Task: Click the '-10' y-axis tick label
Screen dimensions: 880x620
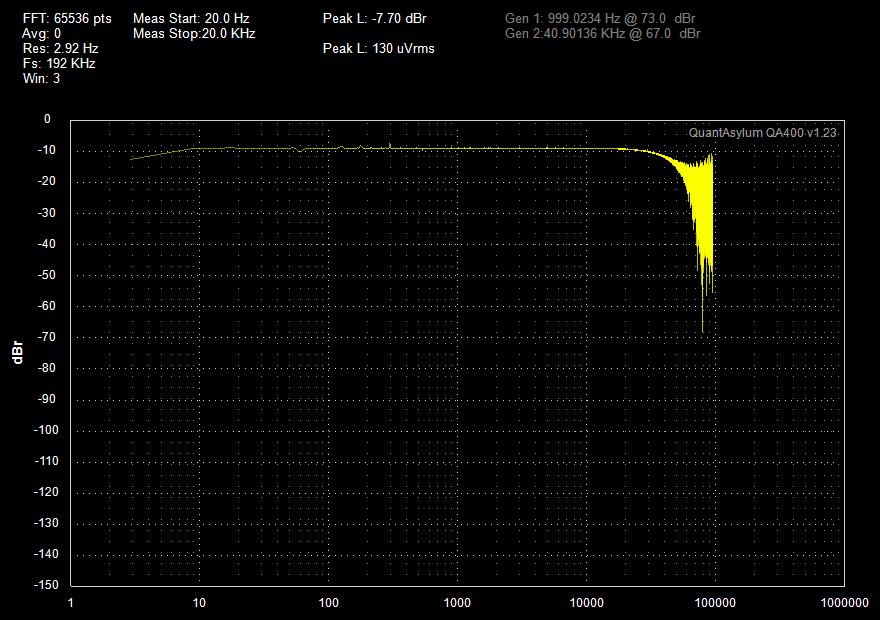Action: 47,150
